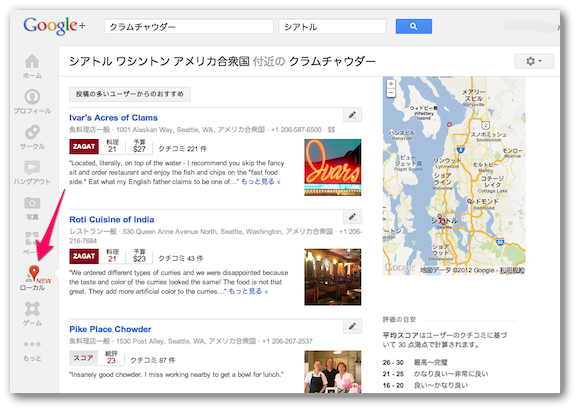This screenshot has height=409, width=576.
Task: Click the map pin near Whidbey Island
Action: (449, 125)
